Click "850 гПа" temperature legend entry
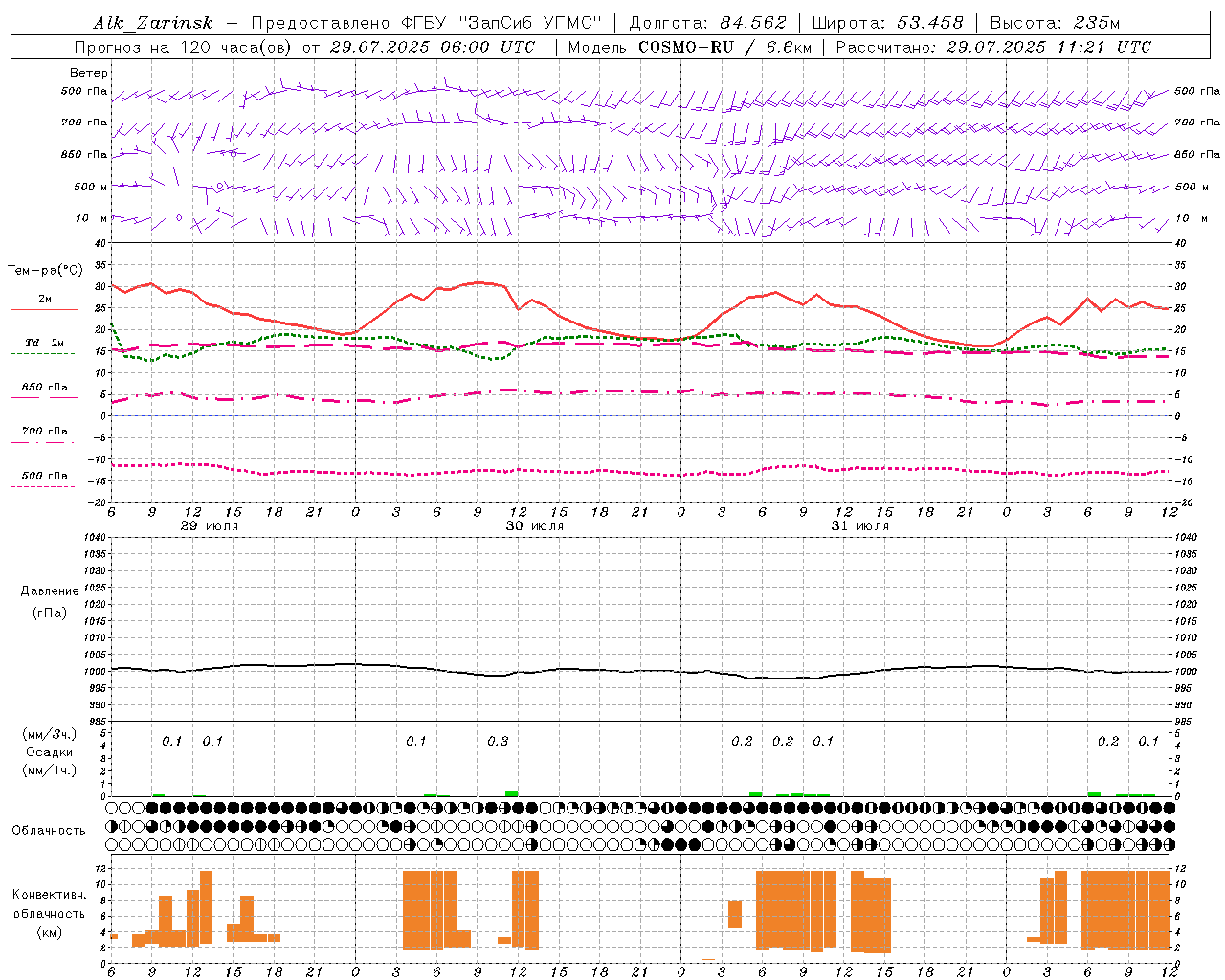Viewport: 1225px width, 980px height. [45, 388]
